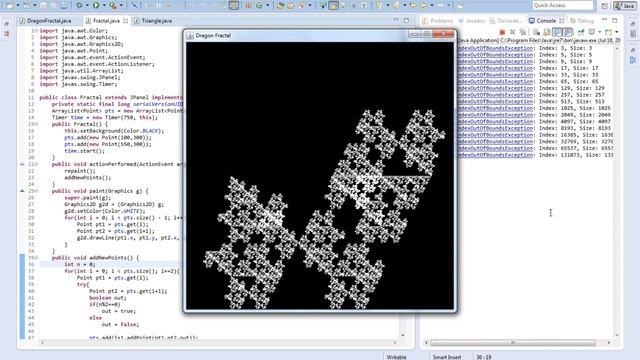640x360 pixels.
Task: Maximize the editor area with its maximize icon
Action: (407, 20)
